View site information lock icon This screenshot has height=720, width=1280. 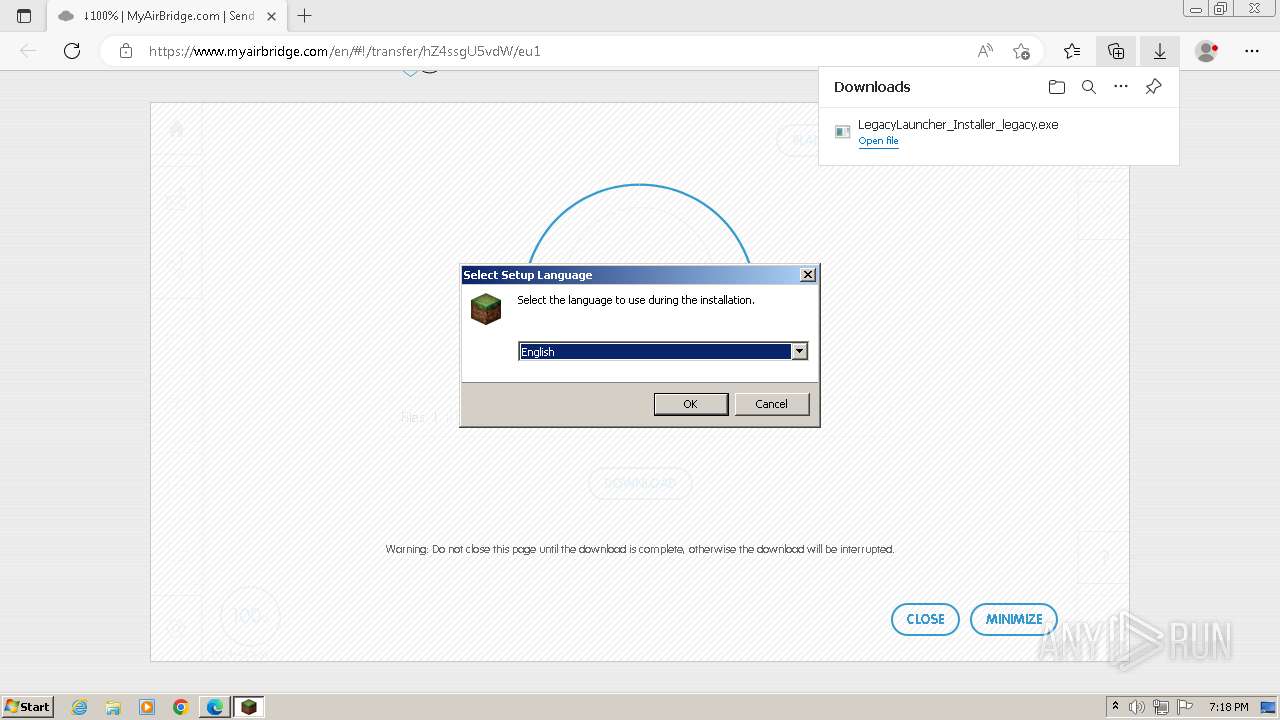[x=126, y=51]
